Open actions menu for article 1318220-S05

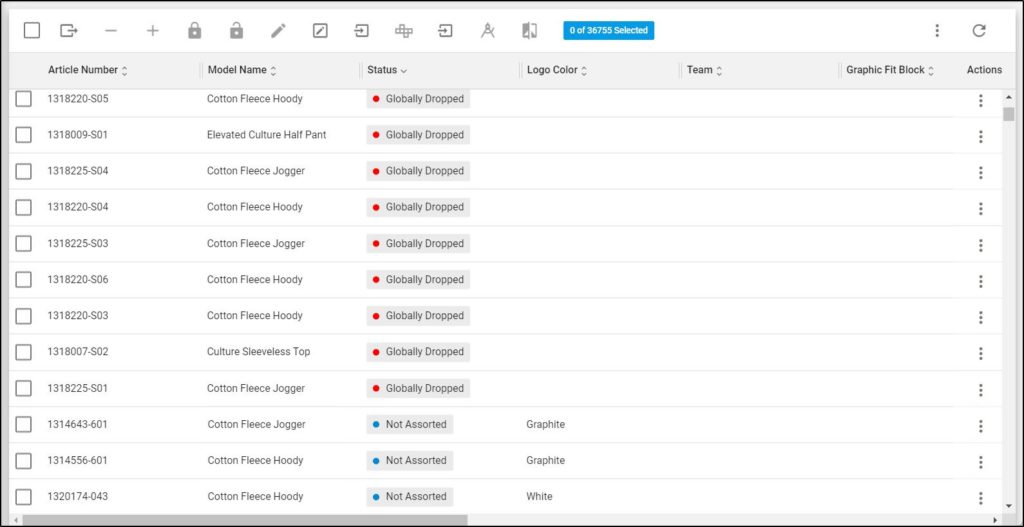[x=980, y=101]
